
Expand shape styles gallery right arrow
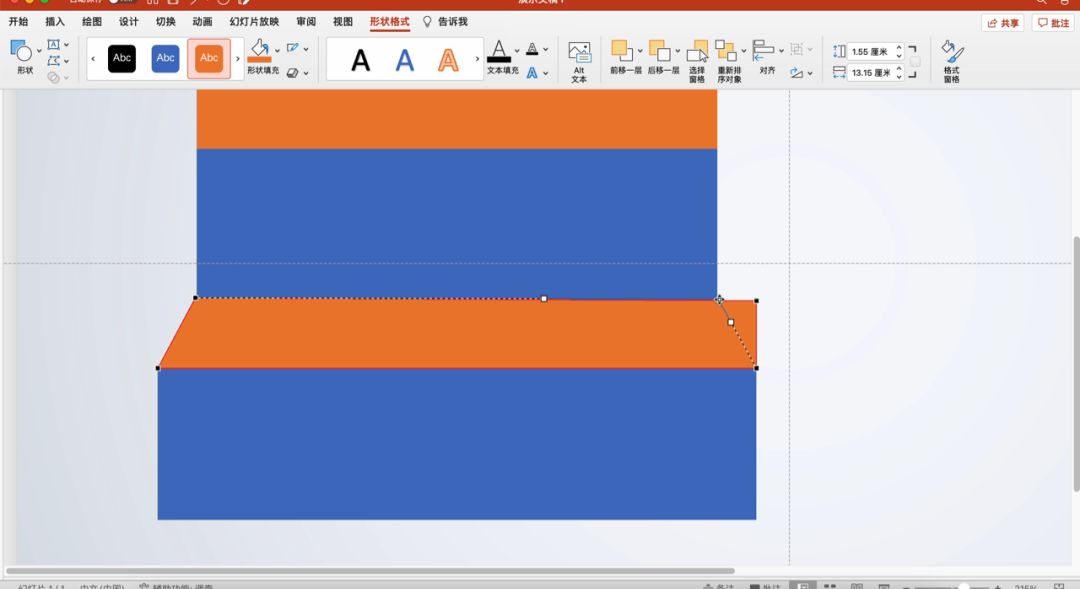[x=238, y=59]
